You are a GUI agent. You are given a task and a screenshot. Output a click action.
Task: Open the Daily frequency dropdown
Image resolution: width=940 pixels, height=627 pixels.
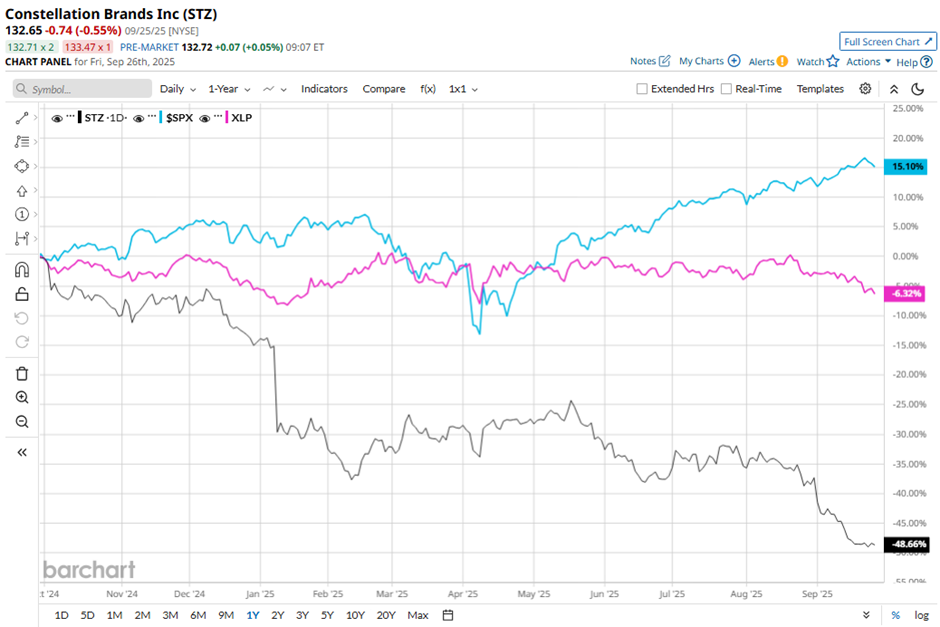[x=178, y=89]
